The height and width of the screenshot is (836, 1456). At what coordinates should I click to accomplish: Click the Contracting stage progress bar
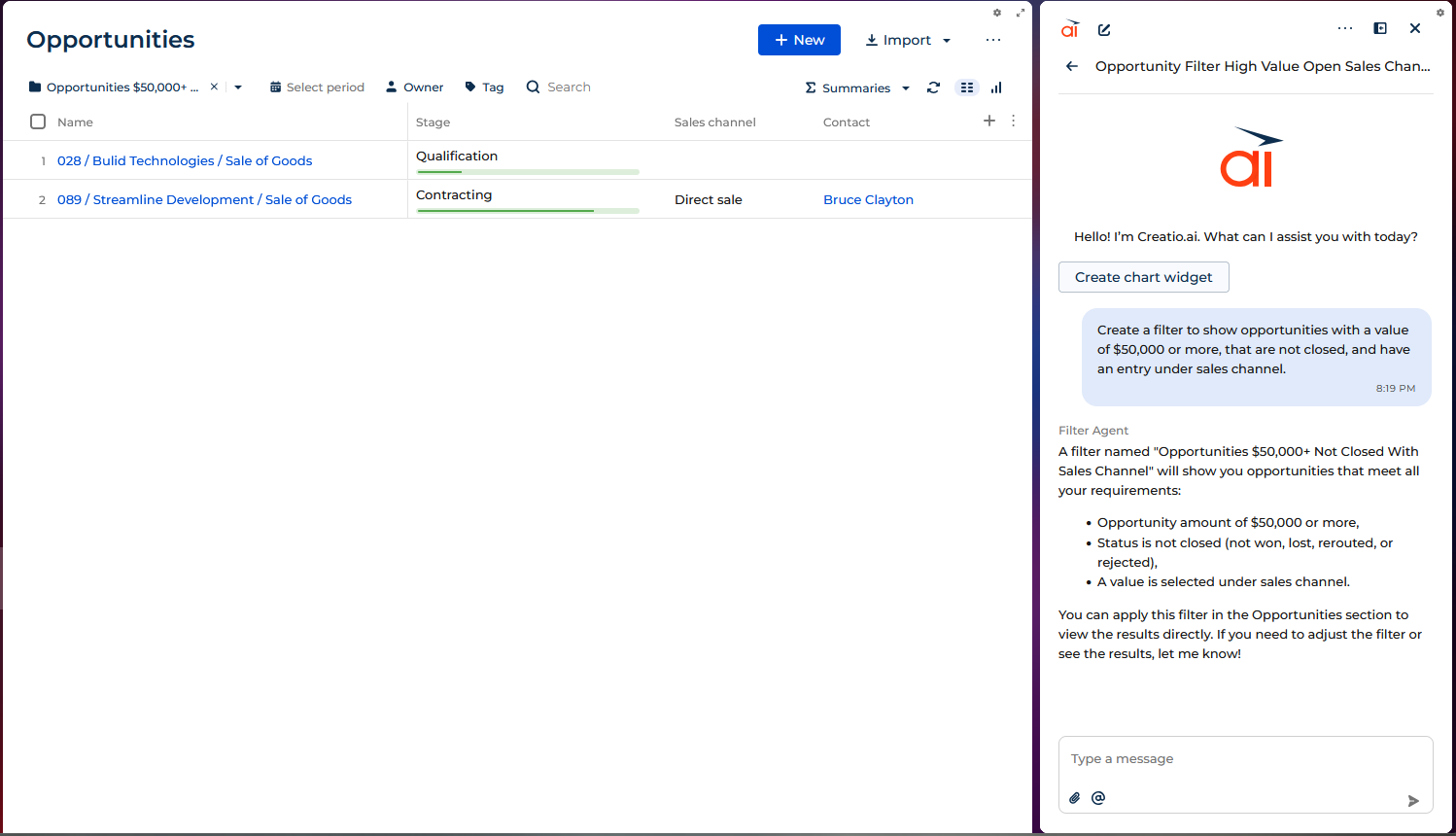click(x=528, y=211)
